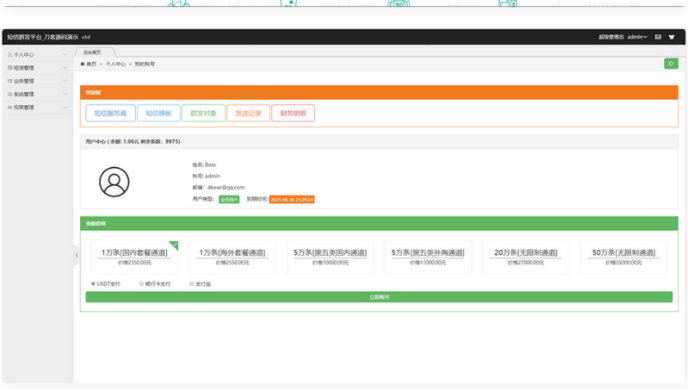Open the 短信模板 shortcut
This screenshot has width=696, height=389.
tap(158, 113)
